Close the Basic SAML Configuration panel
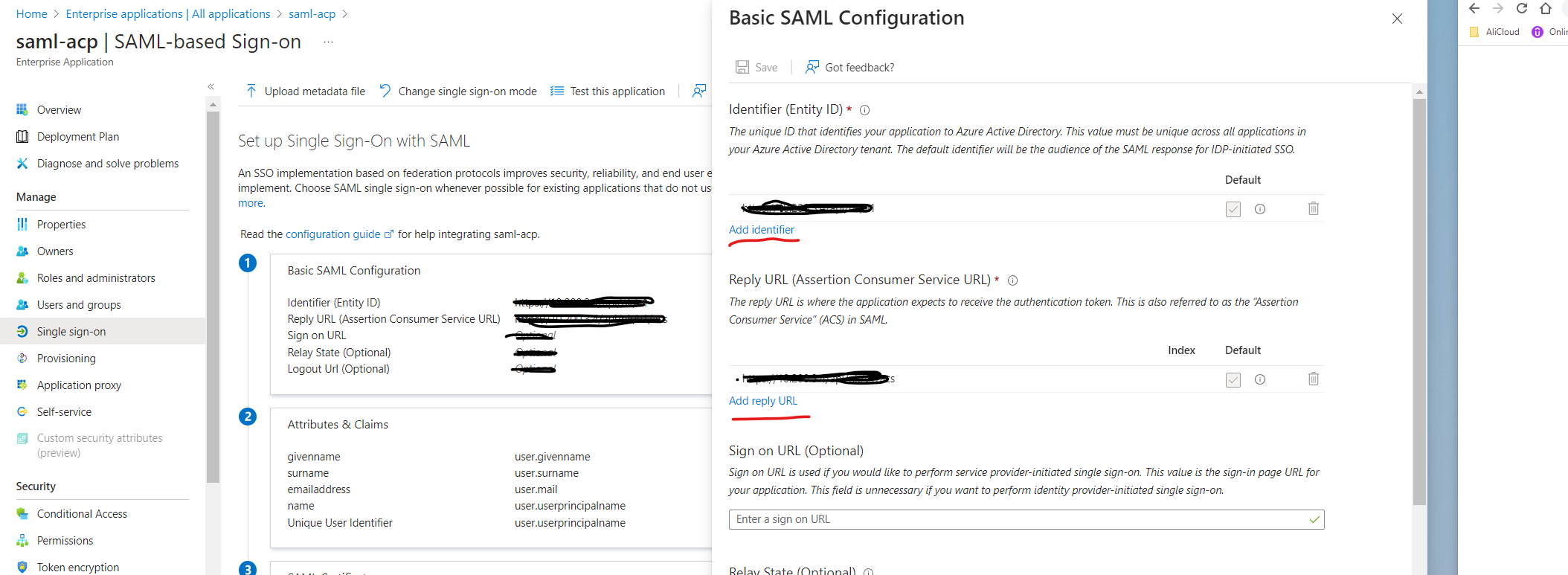The height and width of the screenshot is (575, 1568). pos(1397,19)
